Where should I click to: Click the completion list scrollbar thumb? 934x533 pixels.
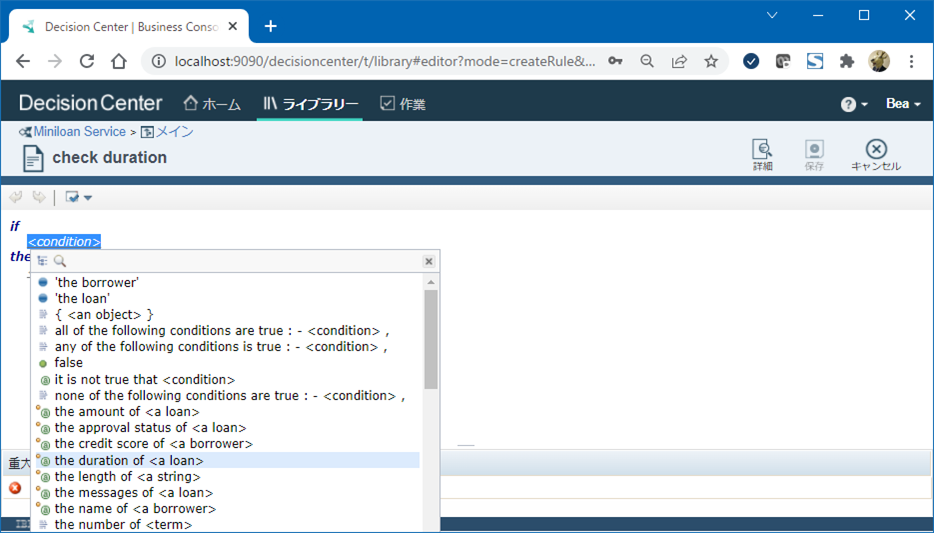431,339
